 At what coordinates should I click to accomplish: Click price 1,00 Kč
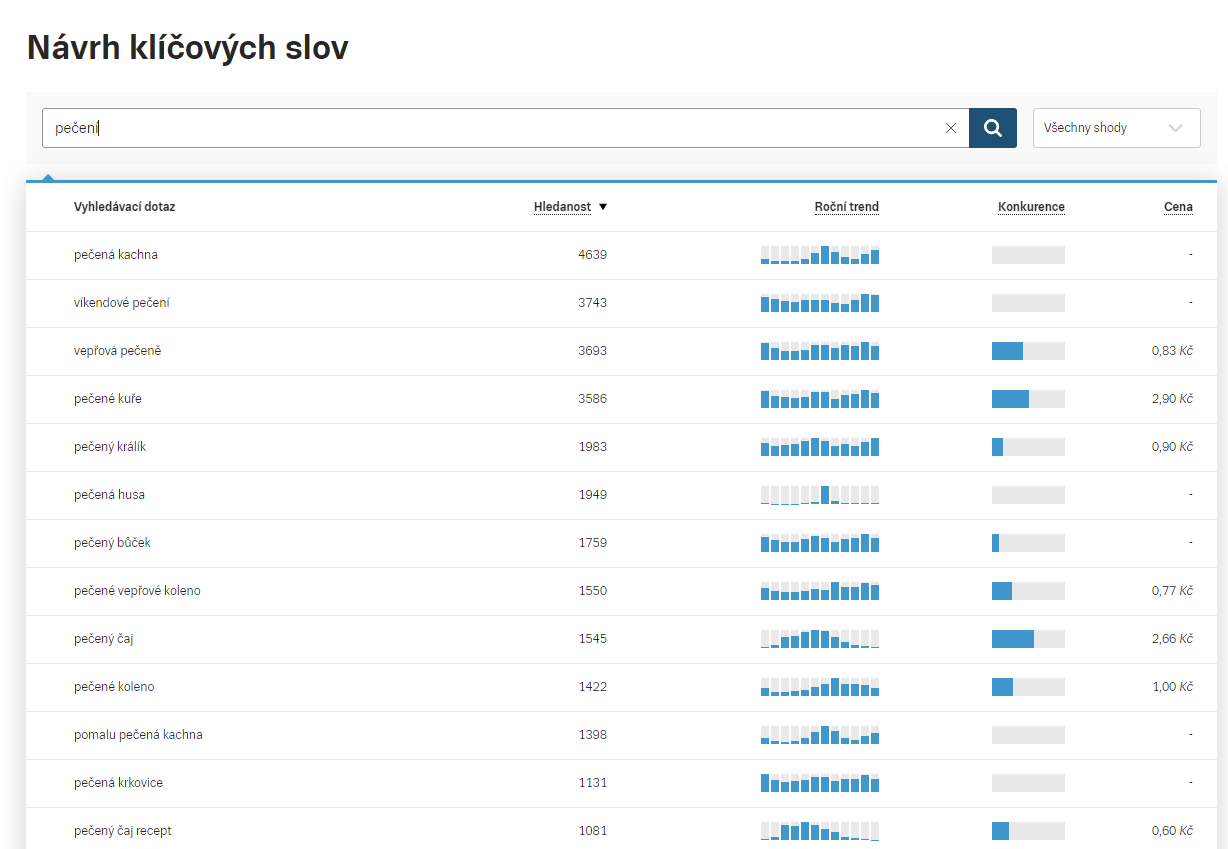point(1172,687)
